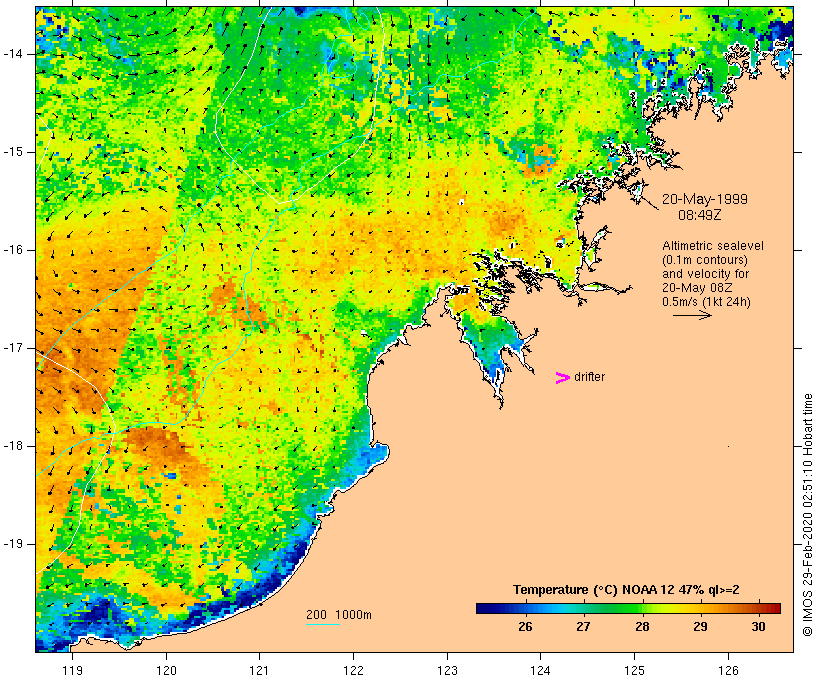Click the 'Altimetric sealevel' annotation line
This screenshot has width=820, height=680.
pyautogui.click(x=713, y=246)
